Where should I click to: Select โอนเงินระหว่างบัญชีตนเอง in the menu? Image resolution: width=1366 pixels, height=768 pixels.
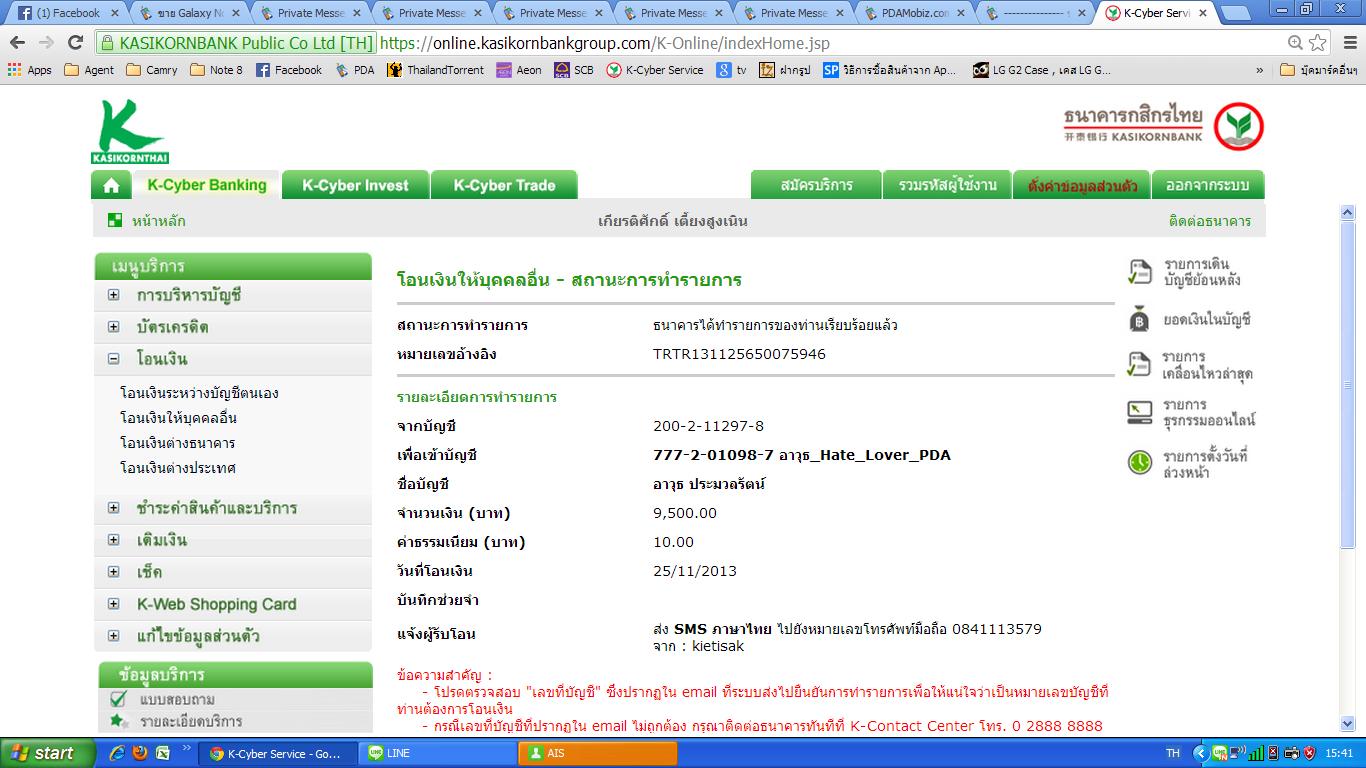[199, 393]
